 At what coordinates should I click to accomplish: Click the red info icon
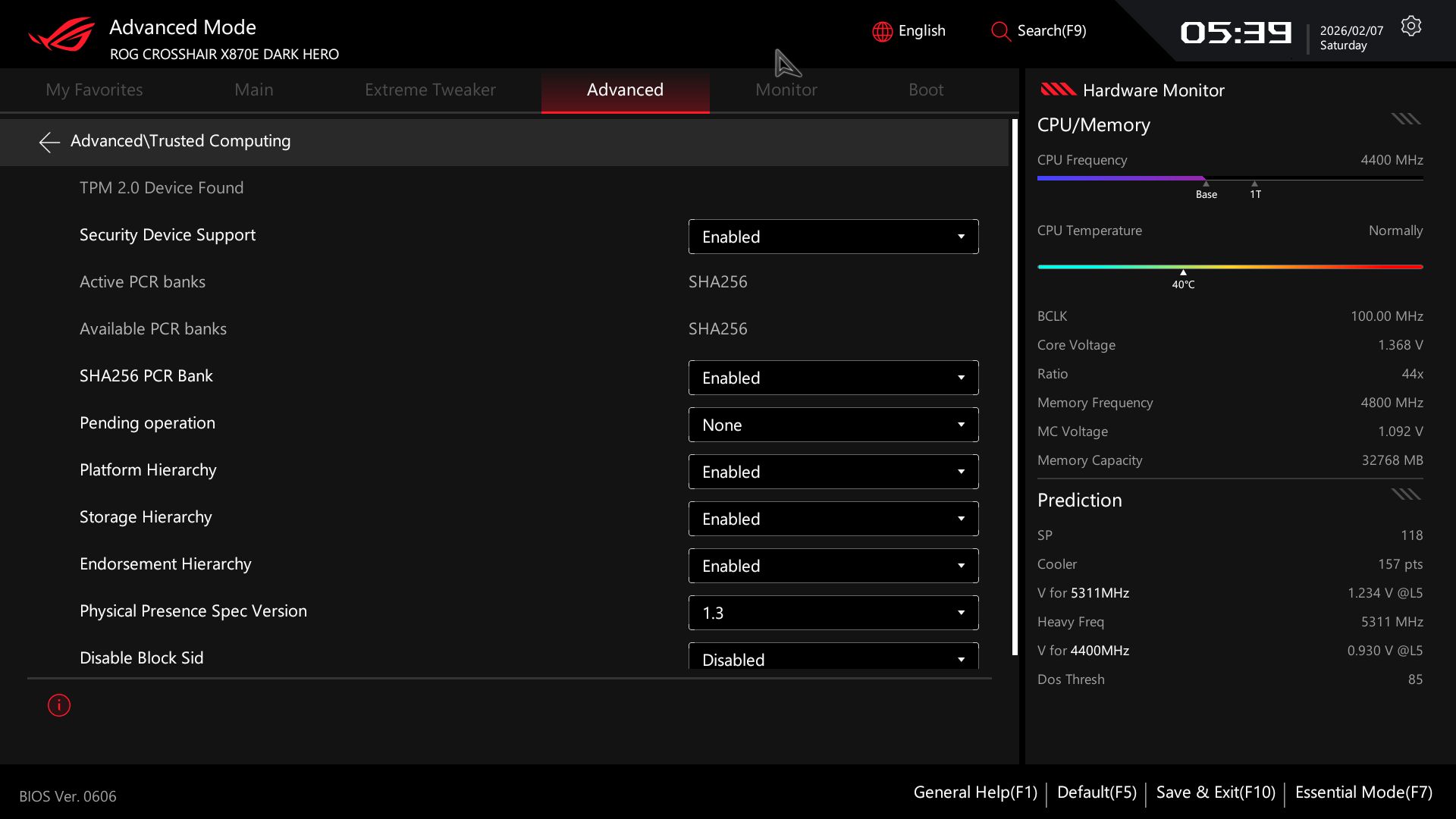pyautogui.click(x=59, y=705)
